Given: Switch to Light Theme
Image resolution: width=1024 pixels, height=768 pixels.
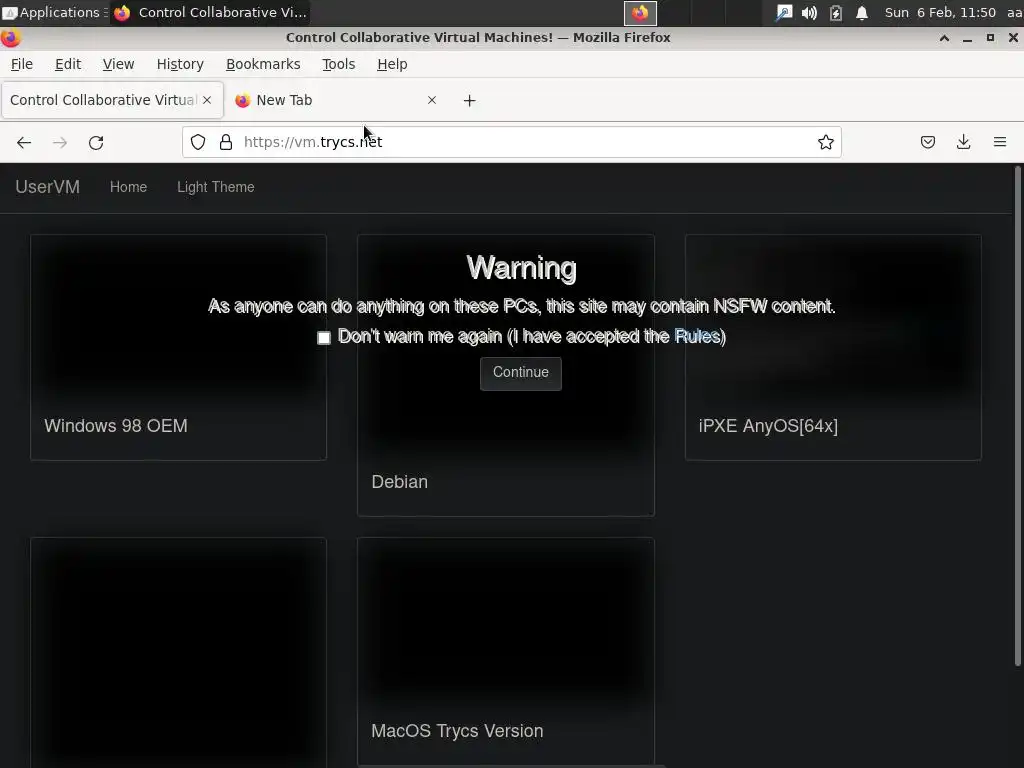Looking at the screenshot, I should pyautogui.click(x=216, y=187).
